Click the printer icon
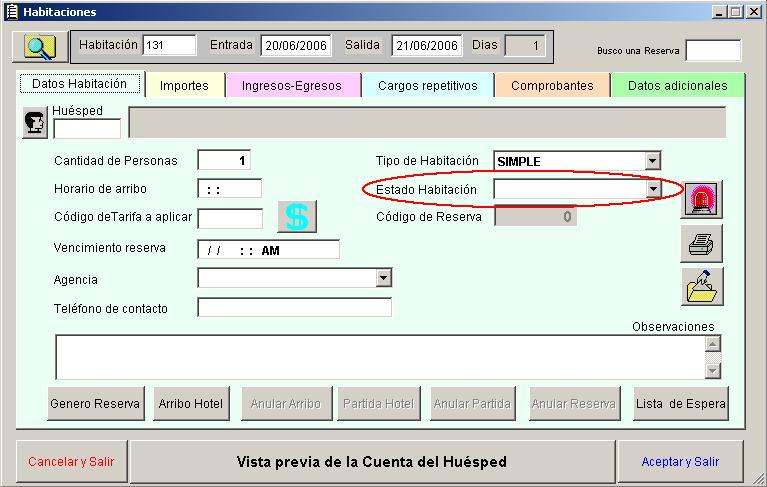This screenshot has height=487, width=767. [701, 243]
